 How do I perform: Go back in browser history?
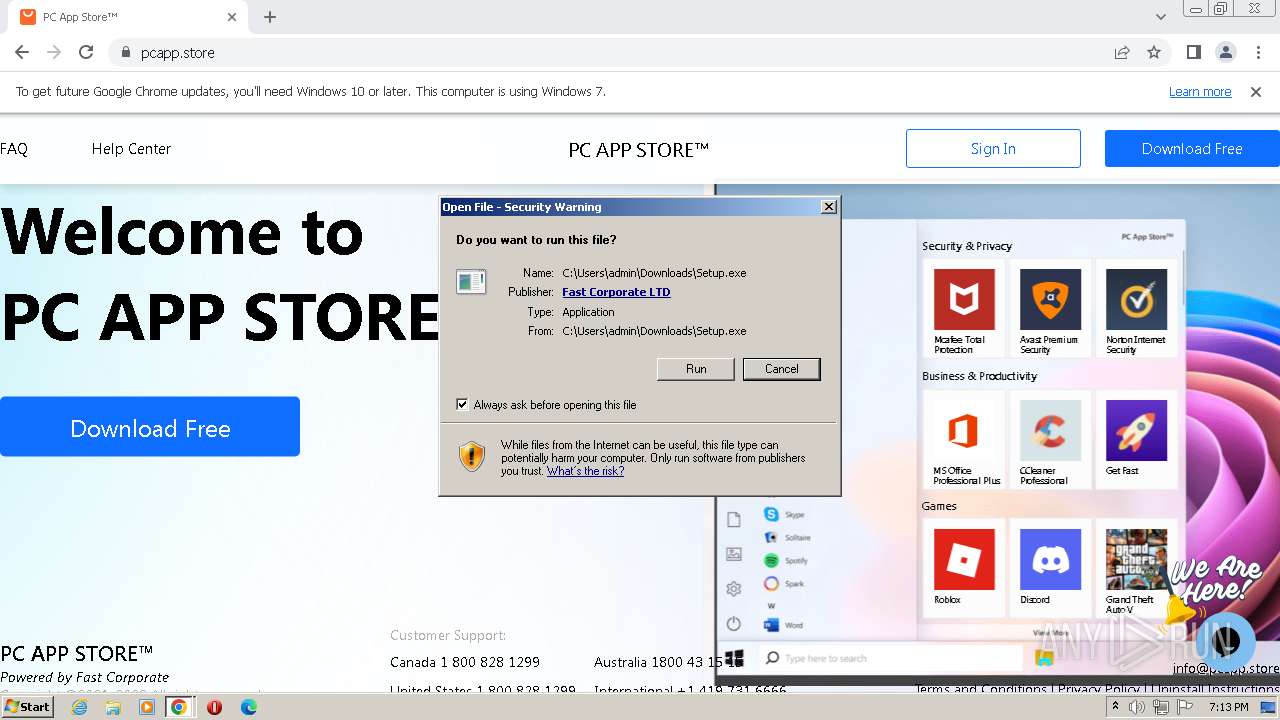click(22, 52)
